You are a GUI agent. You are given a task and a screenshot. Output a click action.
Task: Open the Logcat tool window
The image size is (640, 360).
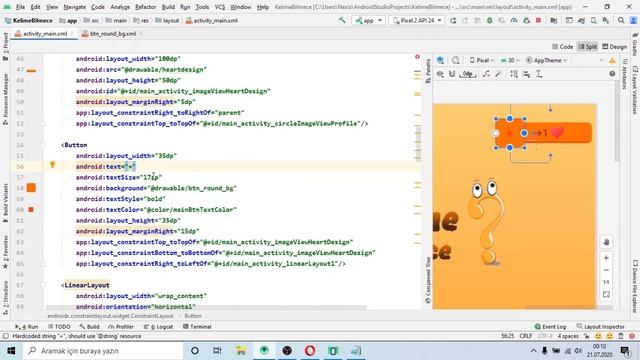tap(158, 327)
